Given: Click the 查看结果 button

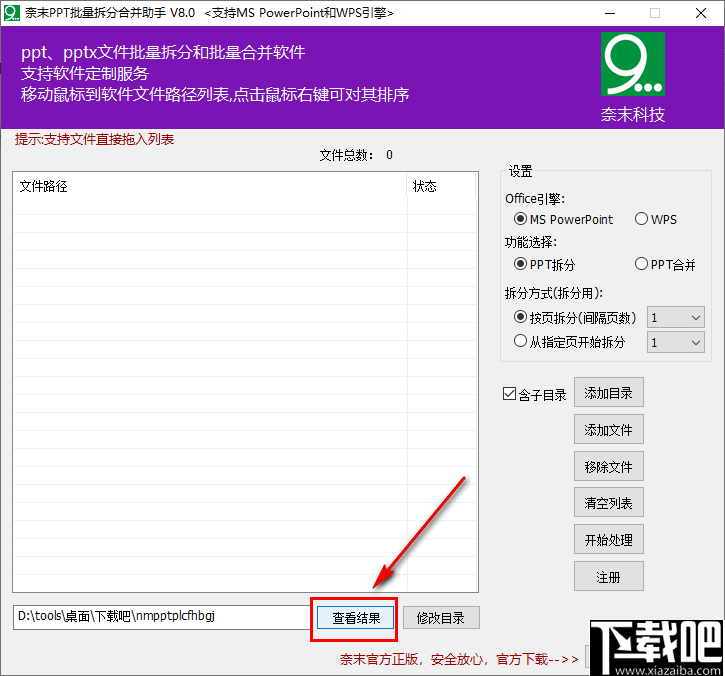Looking at the screenshot, I should tap(355, 618).
